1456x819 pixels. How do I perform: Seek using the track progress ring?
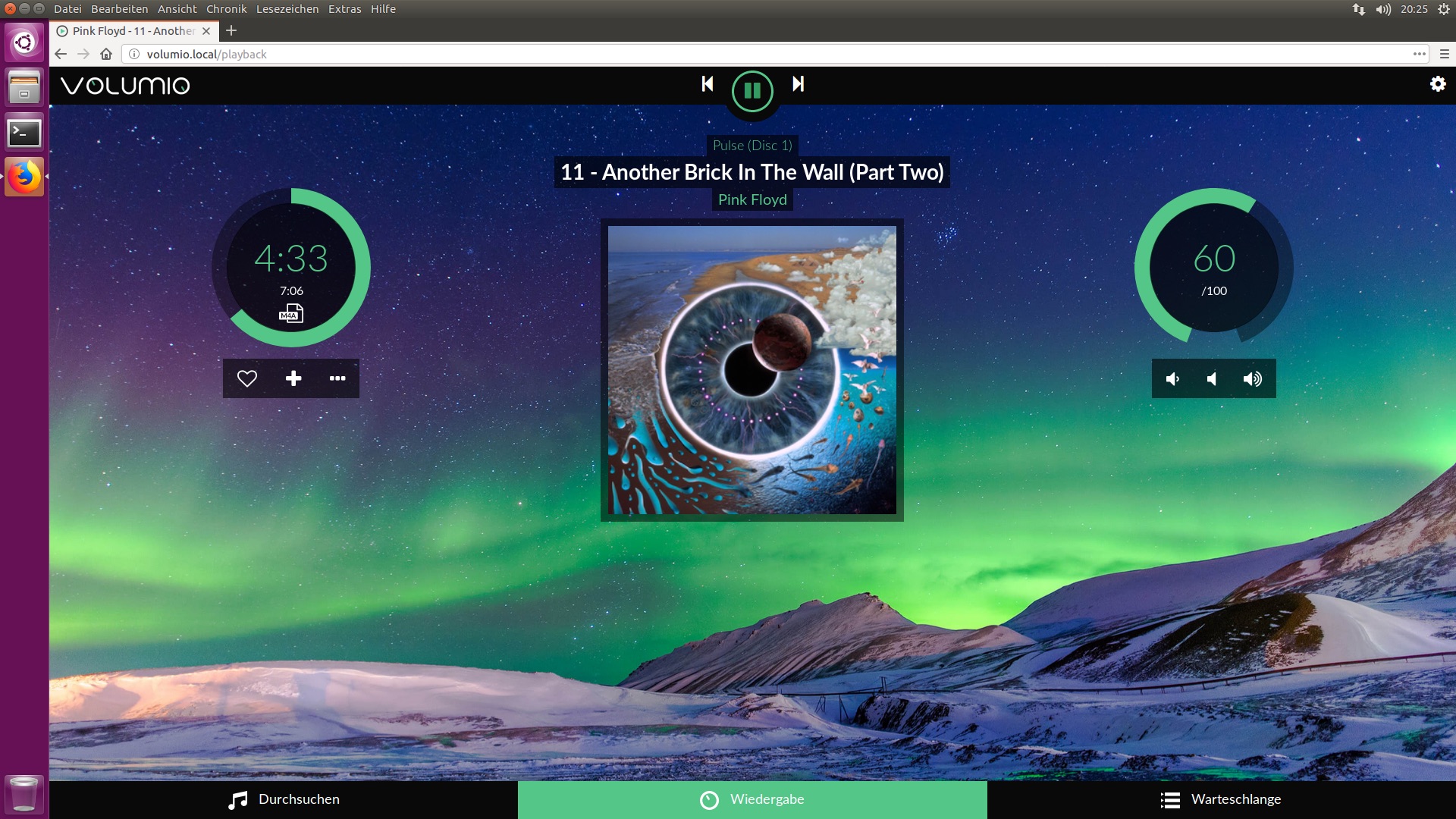pyautogui.click(x=362, y=268)
